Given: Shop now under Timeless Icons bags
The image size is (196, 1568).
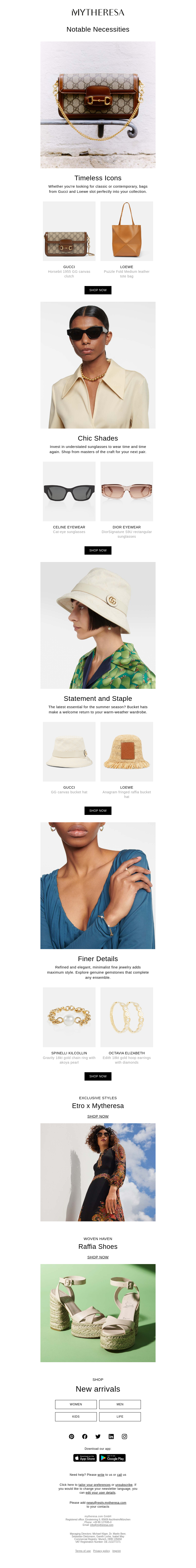Looking at the screenshot, I should [98, 290].
